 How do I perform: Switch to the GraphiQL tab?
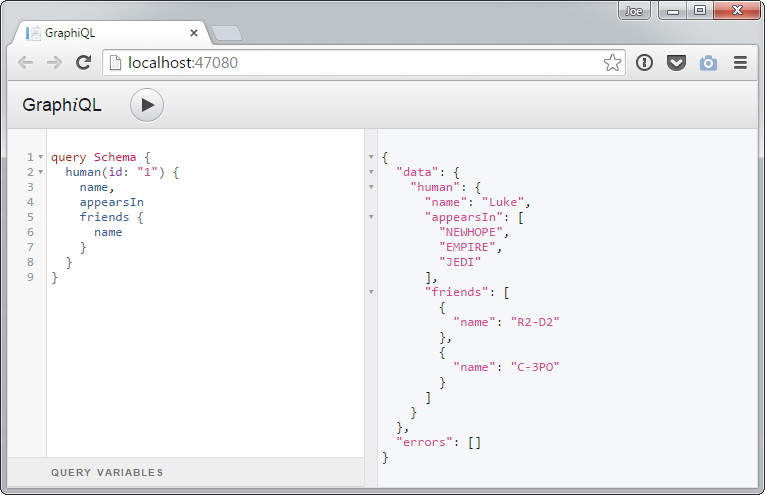click(x=111, y=33)
